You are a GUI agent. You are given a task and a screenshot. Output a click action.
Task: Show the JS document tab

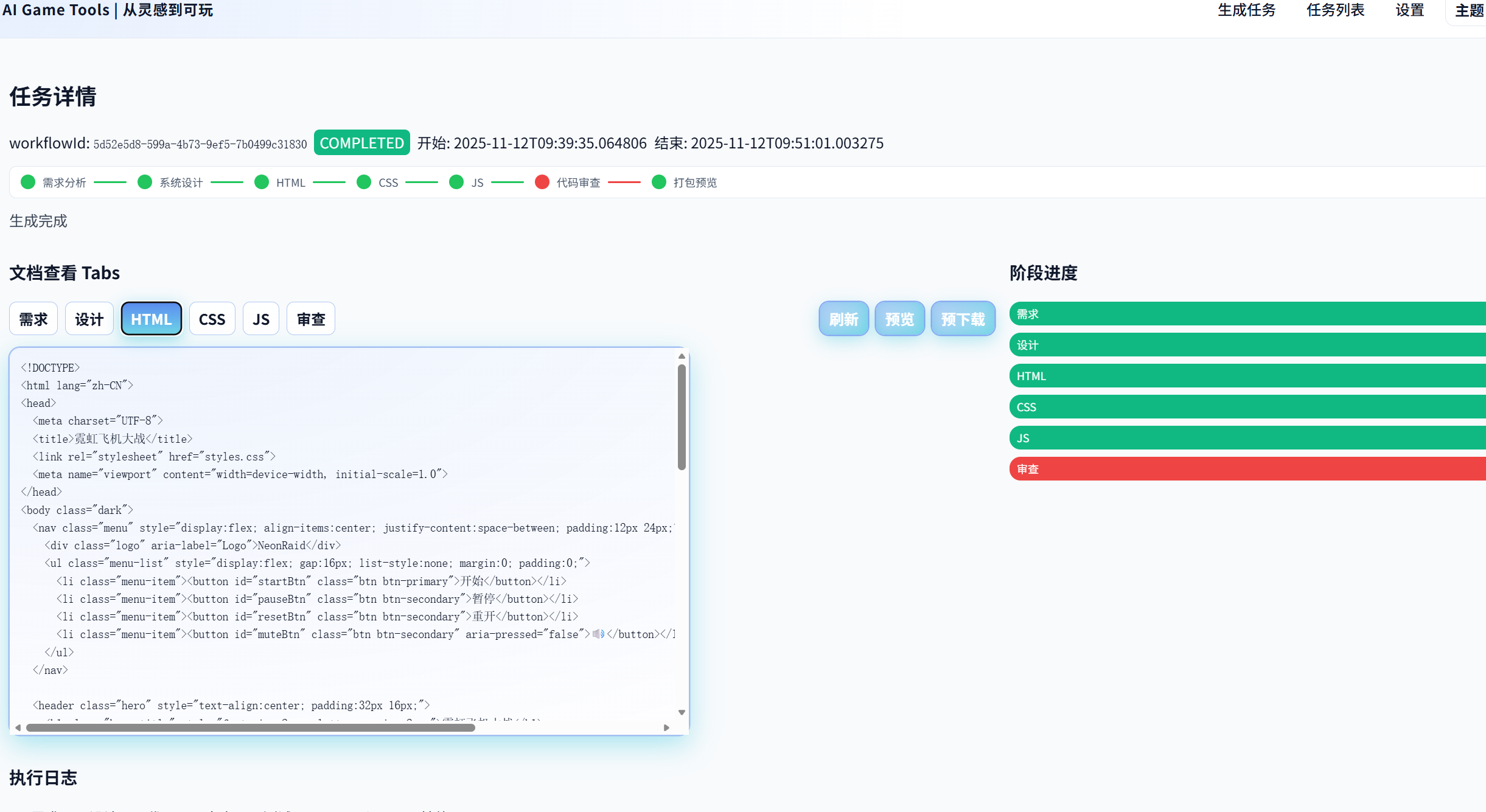(261, 319)
